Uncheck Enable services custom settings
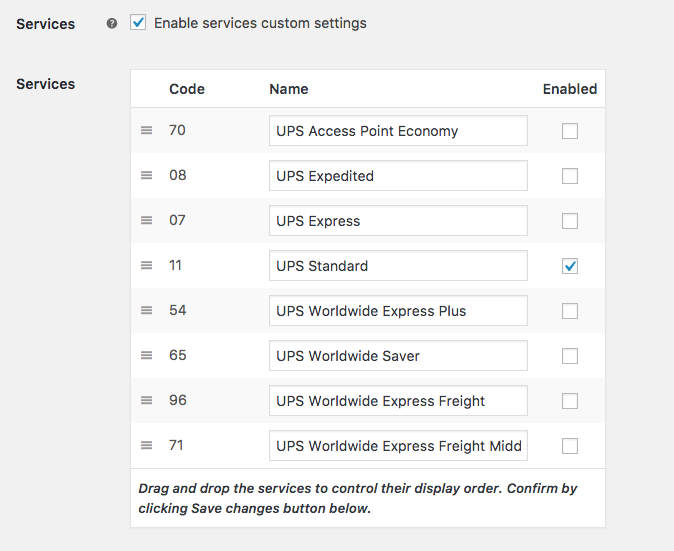674x551 pixels. 138,23
